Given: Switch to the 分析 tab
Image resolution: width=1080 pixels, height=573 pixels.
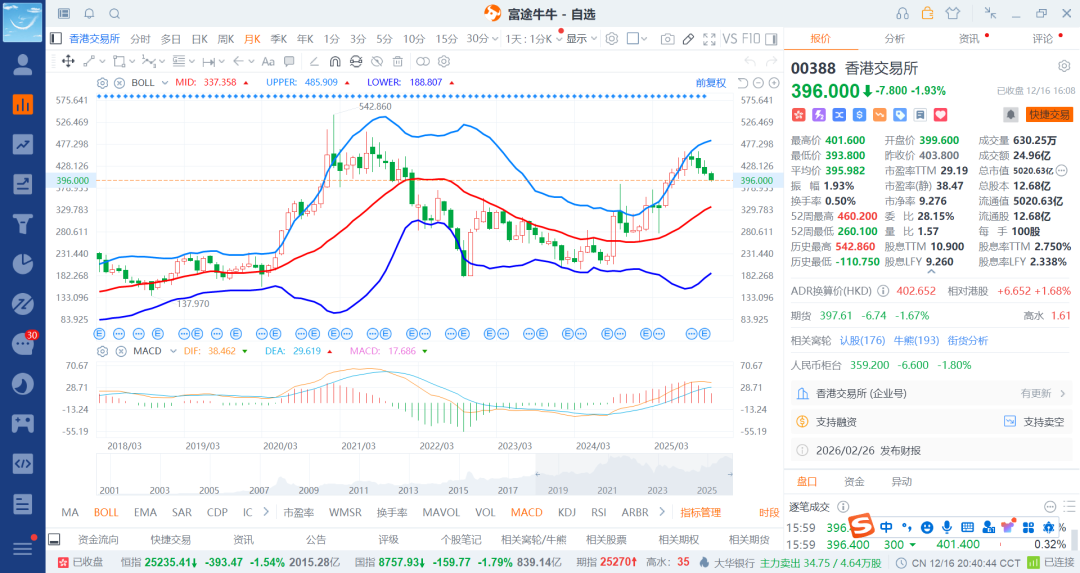Looking at the screenshot, I should pyautogui.click(x=894, y=39).
